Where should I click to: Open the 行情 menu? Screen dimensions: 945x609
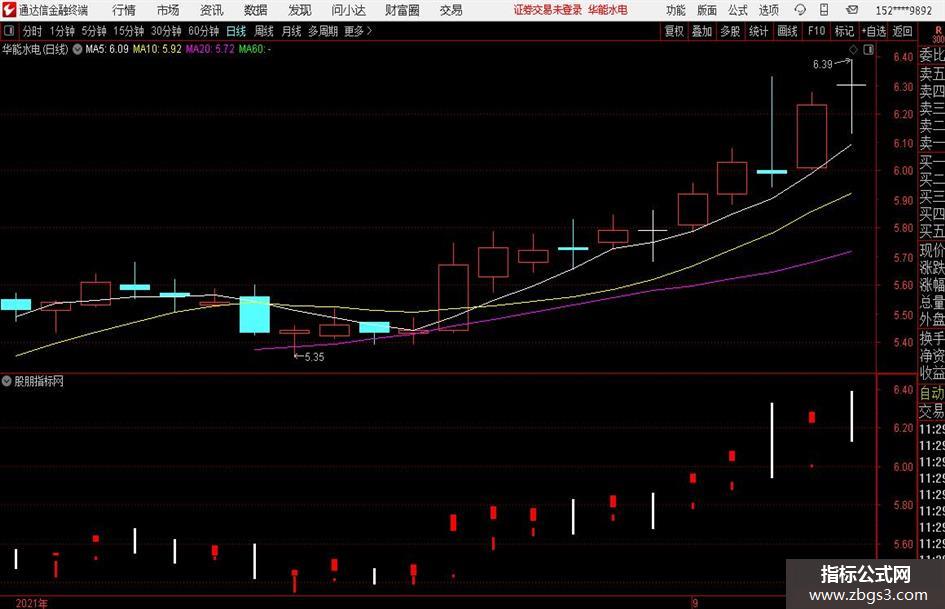[x=124, y=10]
